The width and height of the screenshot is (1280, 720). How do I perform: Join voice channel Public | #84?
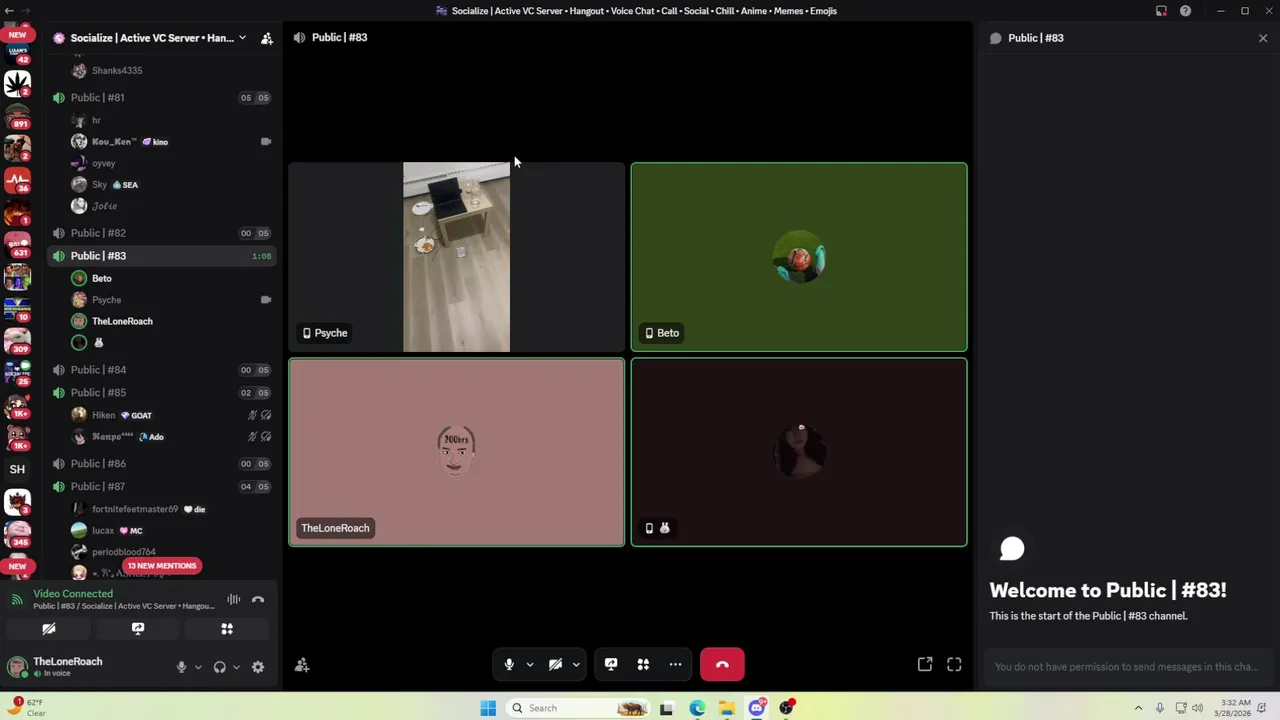(x=160, y=370)
